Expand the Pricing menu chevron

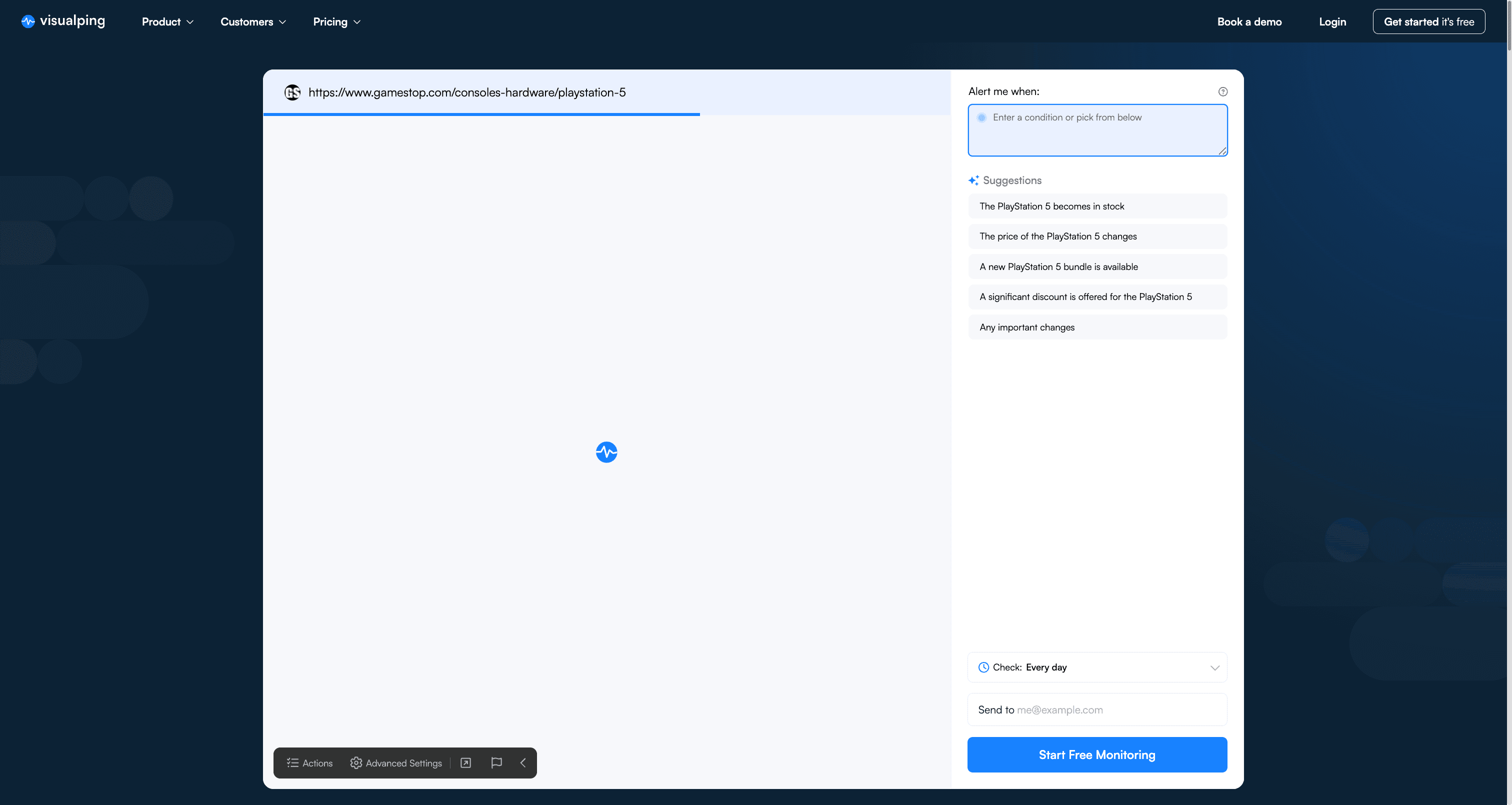click(358, 21)
